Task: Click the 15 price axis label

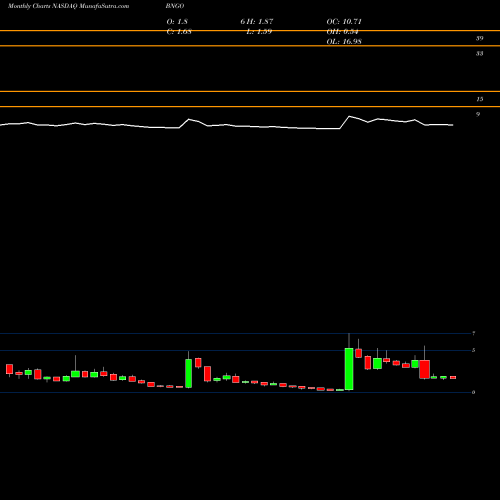Action: (479, 99)
